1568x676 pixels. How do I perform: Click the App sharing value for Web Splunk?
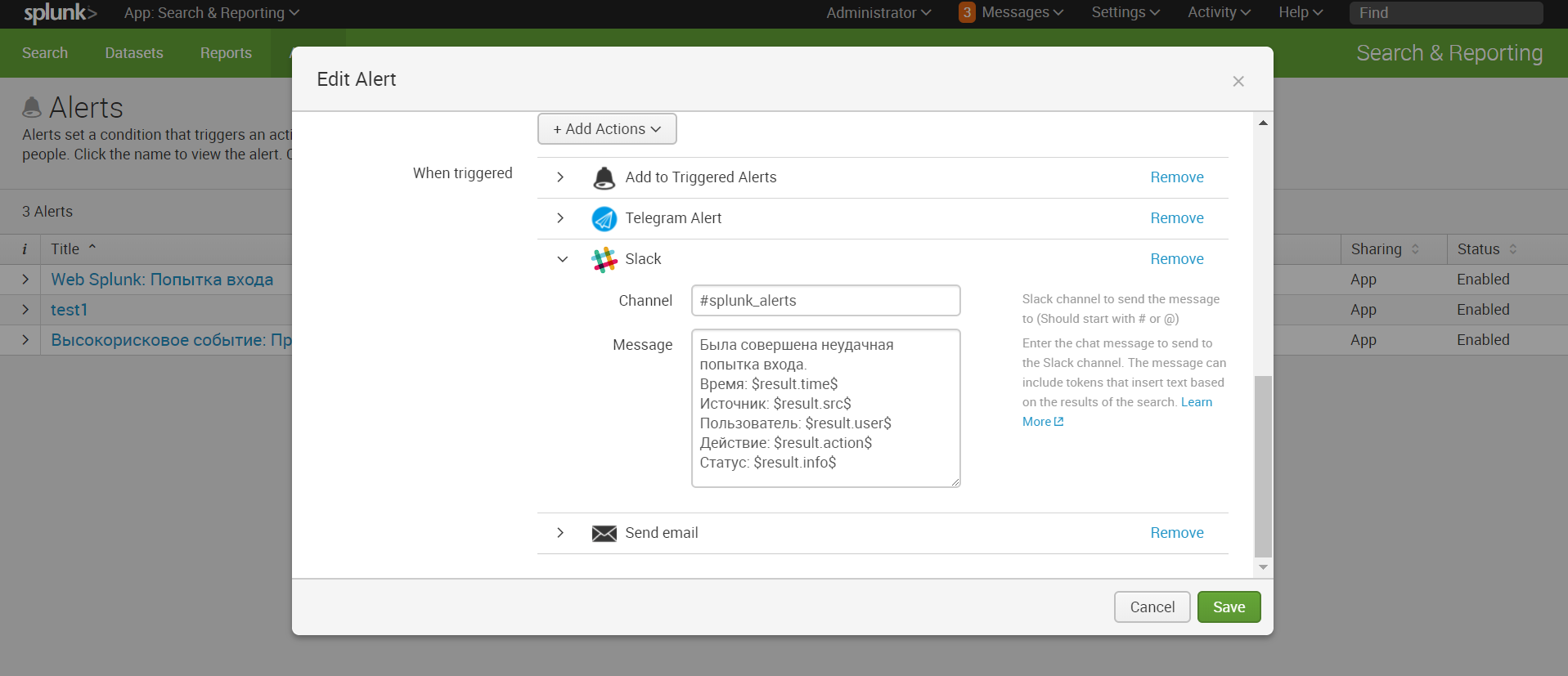tap(1364, 280)
